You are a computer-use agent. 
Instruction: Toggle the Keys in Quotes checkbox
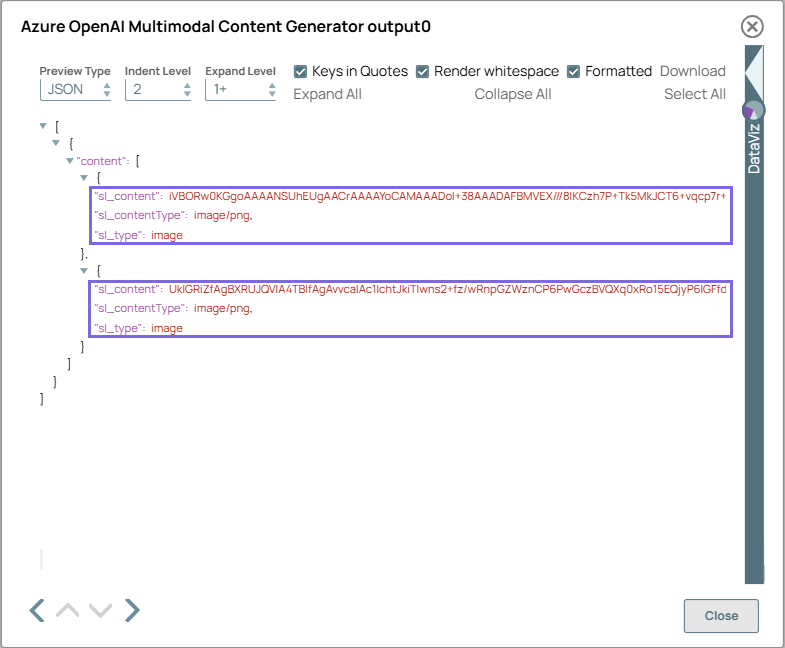[x=300, y=72]
